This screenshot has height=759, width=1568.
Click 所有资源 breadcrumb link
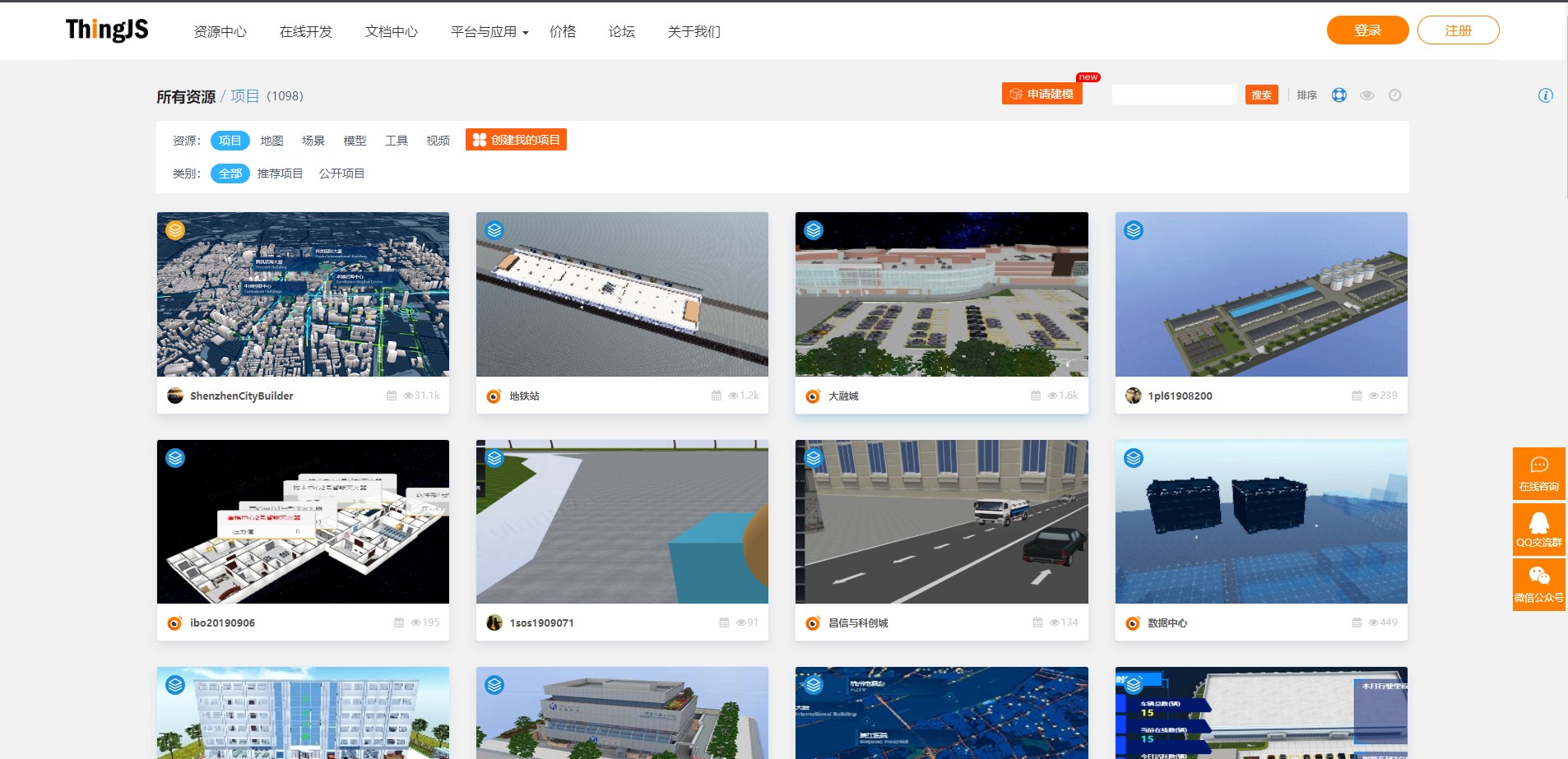186,96
